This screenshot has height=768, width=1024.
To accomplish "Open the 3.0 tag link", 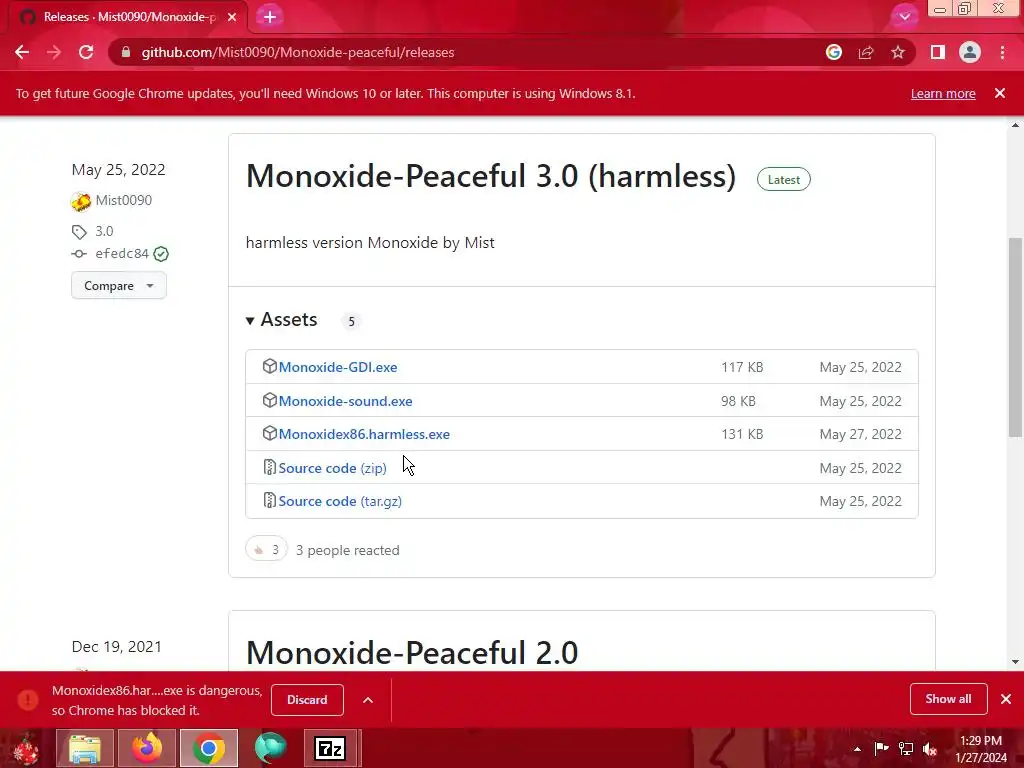I will pos(104,231).
